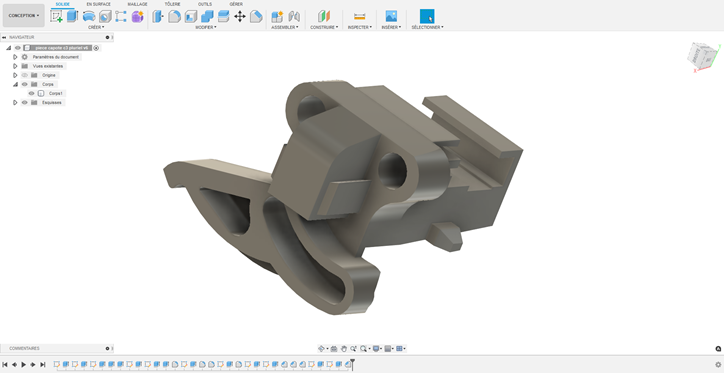Hide the Esquisses folder with eye icon
724x373 pixels.
(x=24, y=102)
